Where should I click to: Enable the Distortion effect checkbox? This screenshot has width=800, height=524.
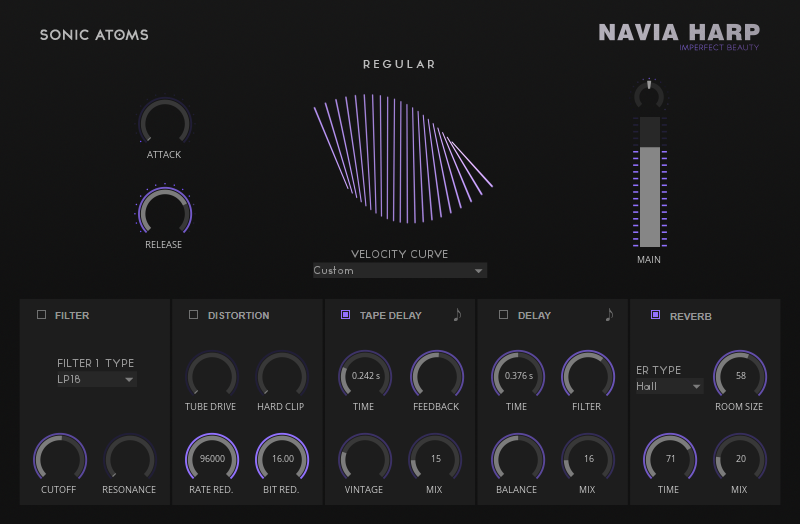click(x=194, y=315)
